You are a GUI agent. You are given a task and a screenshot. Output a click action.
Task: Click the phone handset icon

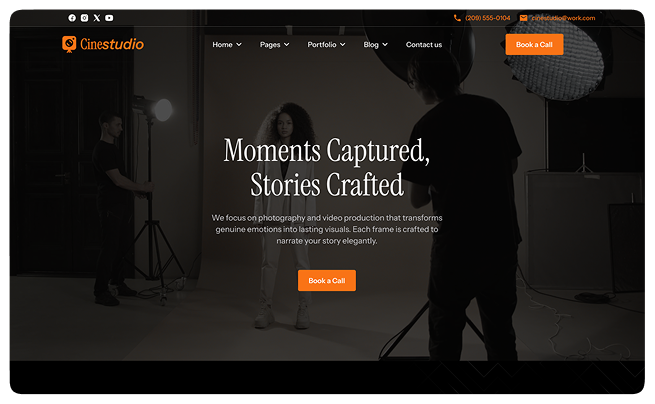click(x=457, y=18)
